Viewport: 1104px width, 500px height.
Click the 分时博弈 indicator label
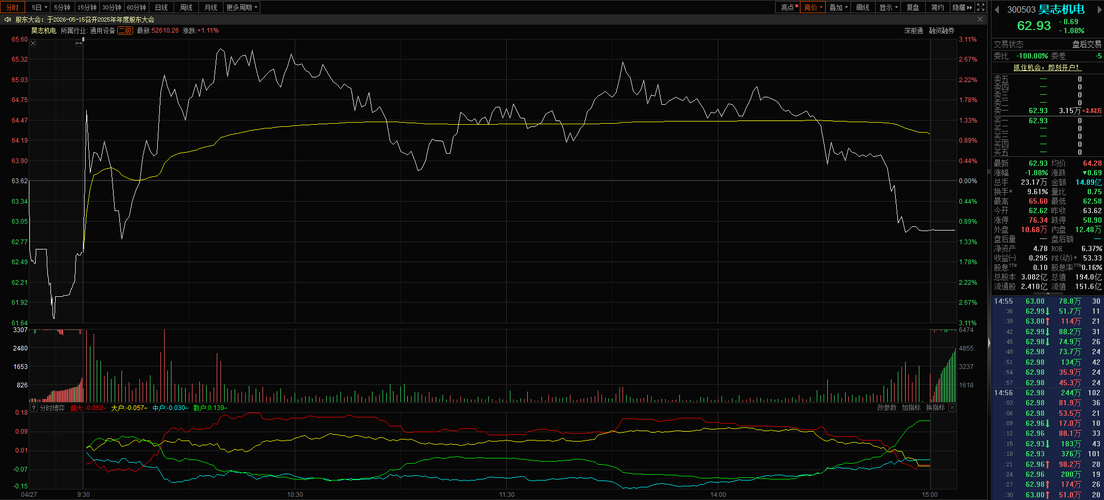click(52, 408)
